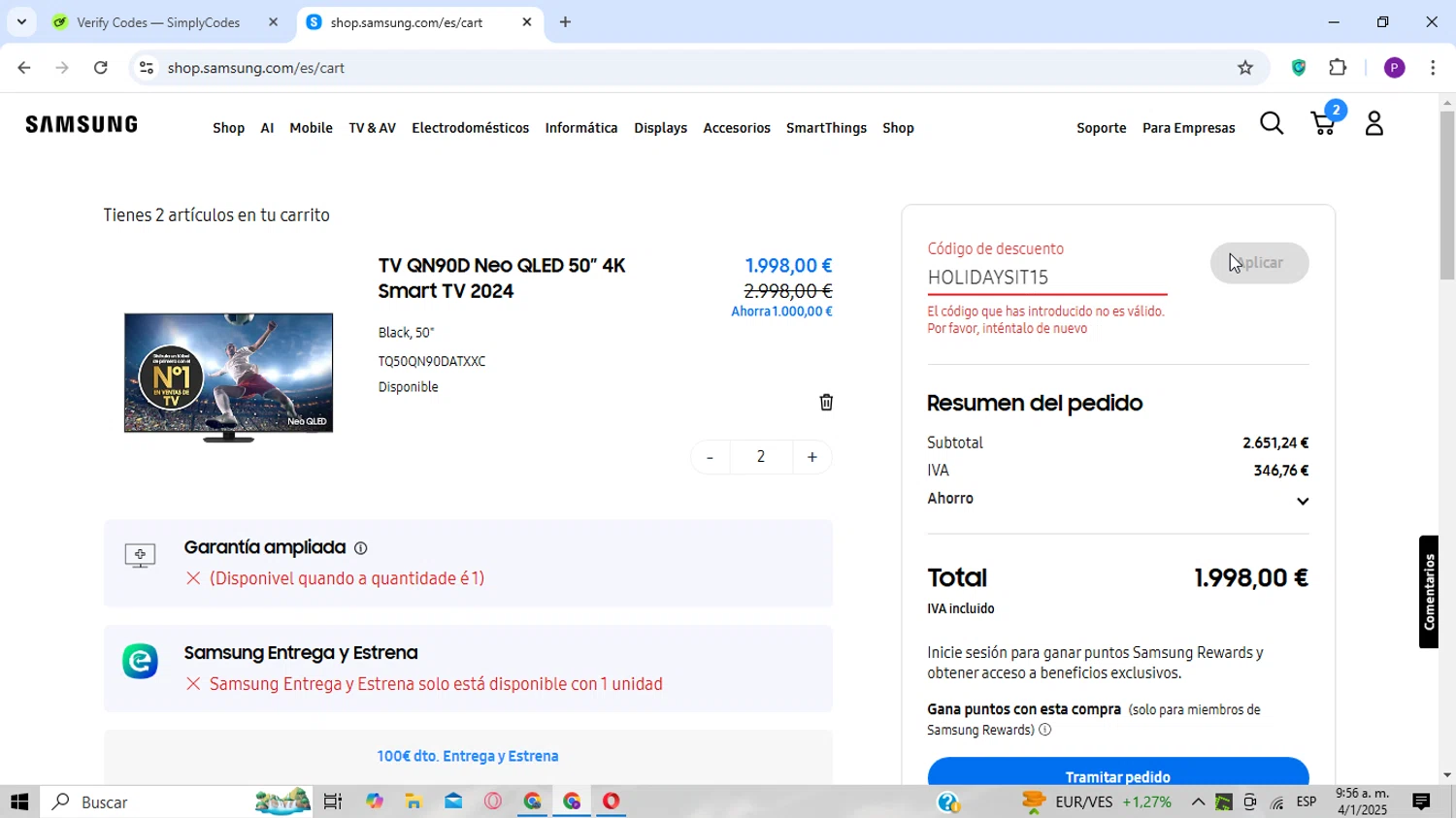Open the Shop menu next to AI
This screenshot has height=818, width=1456.
229,128
